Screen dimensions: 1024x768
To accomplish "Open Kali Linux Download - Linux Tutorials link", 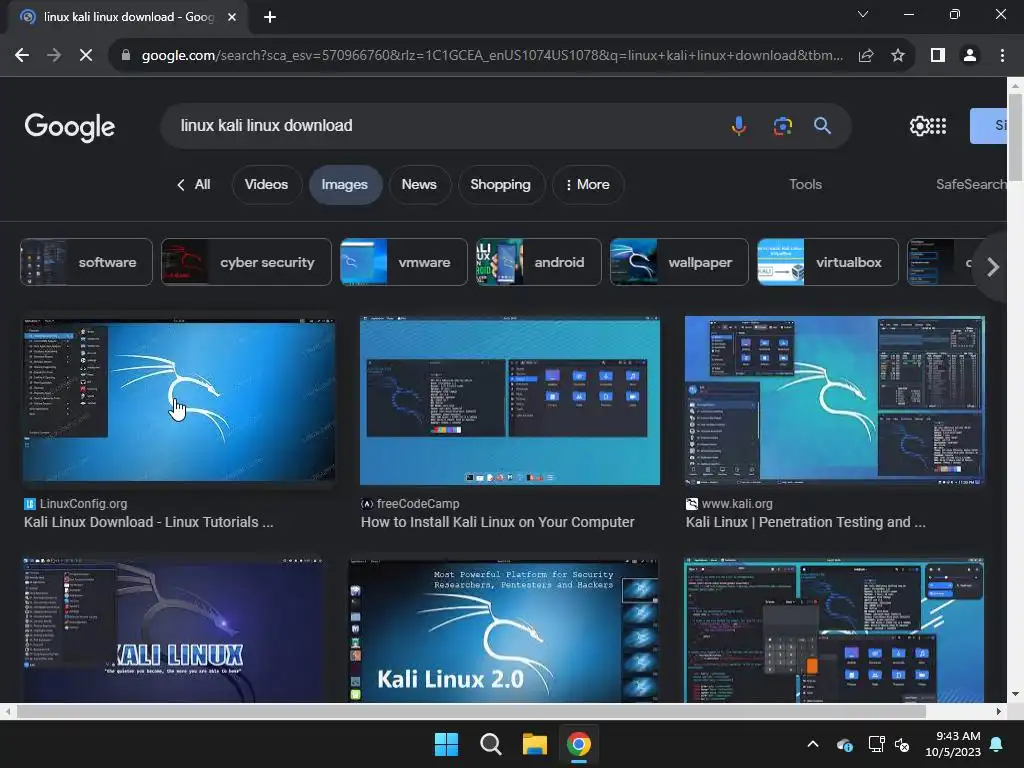I will [149, 522].
